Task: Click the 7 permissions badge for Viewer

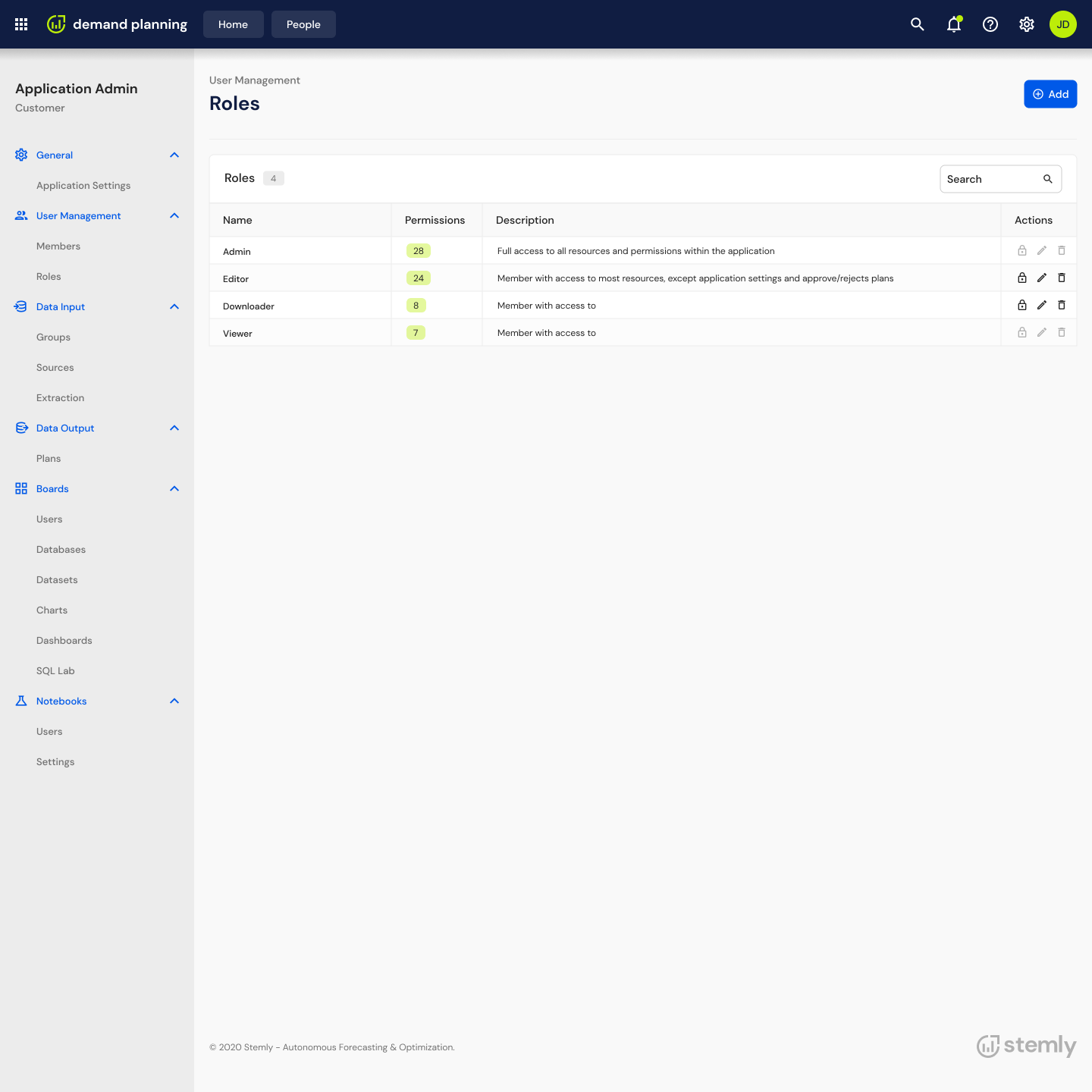Action: (416, 332)
